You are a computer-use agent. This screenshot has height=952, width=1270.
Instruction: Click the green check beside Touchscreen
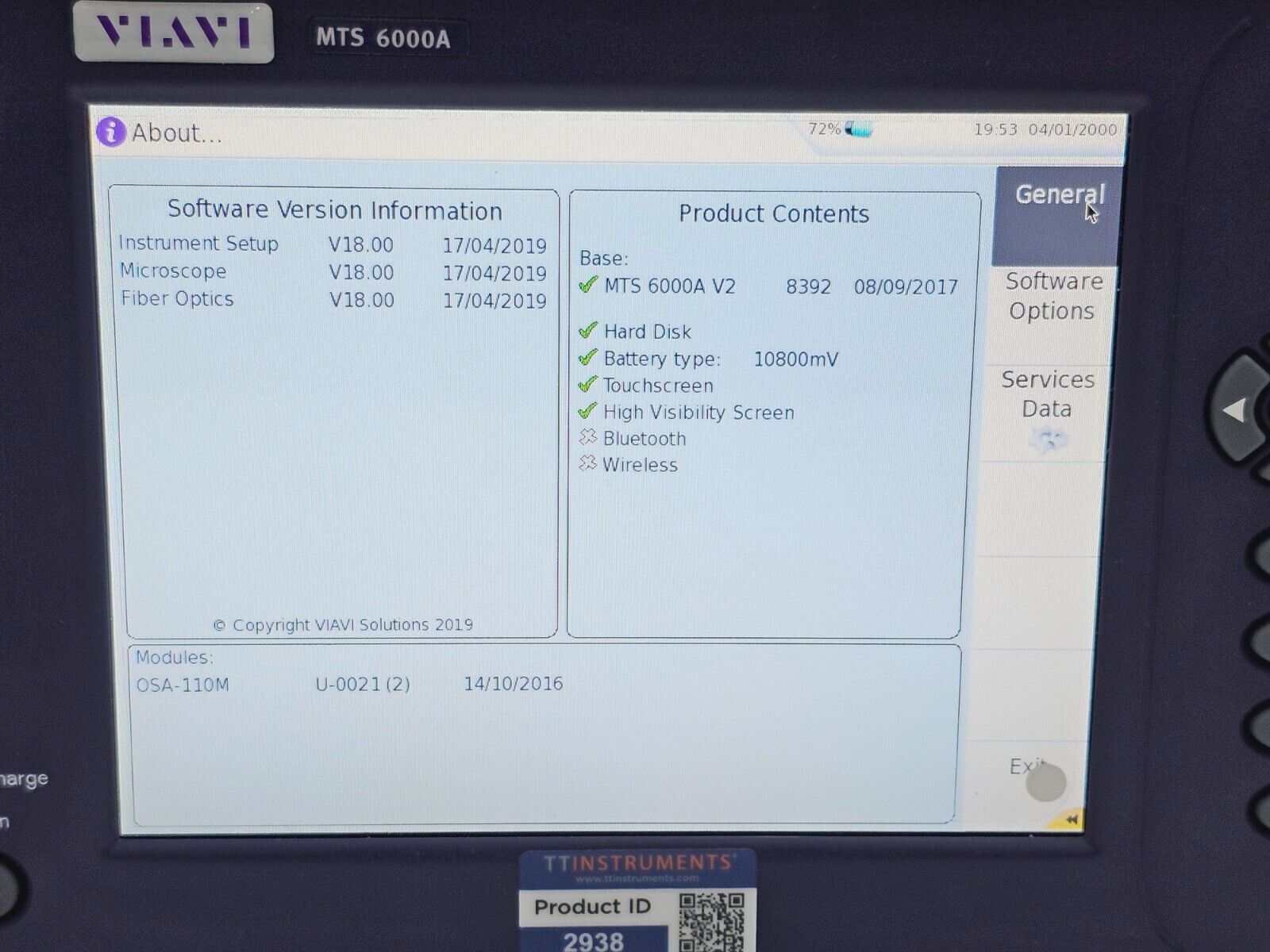click(x=587, y=384)
